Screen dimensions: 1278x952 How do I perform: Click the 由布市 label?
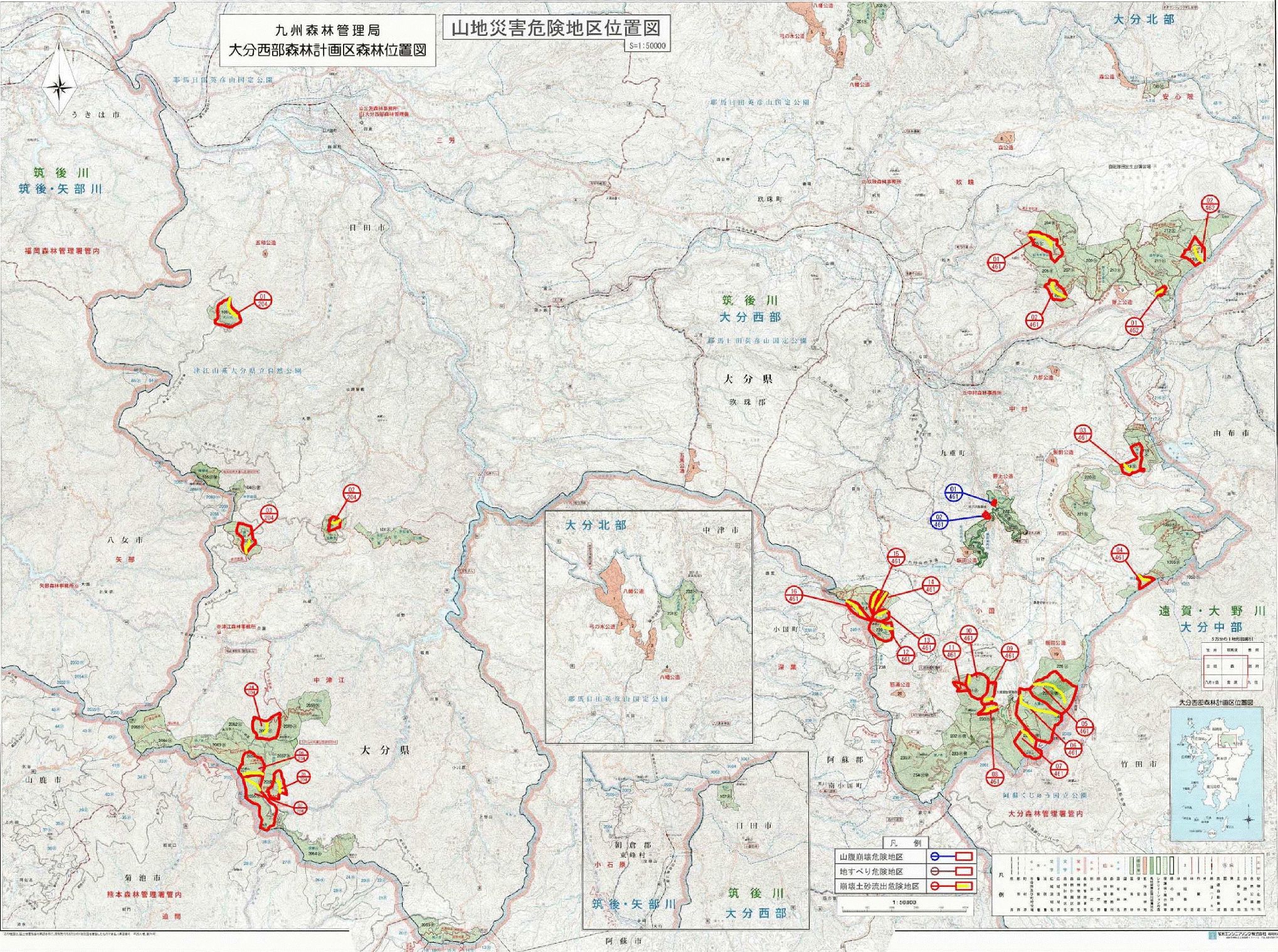[1232, 433]
